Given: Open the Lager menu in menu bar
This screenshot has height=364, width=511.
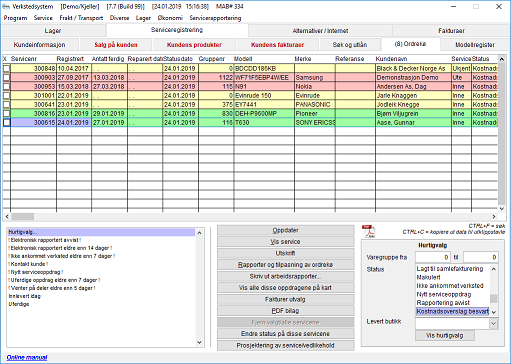Looking at the screenshot, I should coord(143,18).
